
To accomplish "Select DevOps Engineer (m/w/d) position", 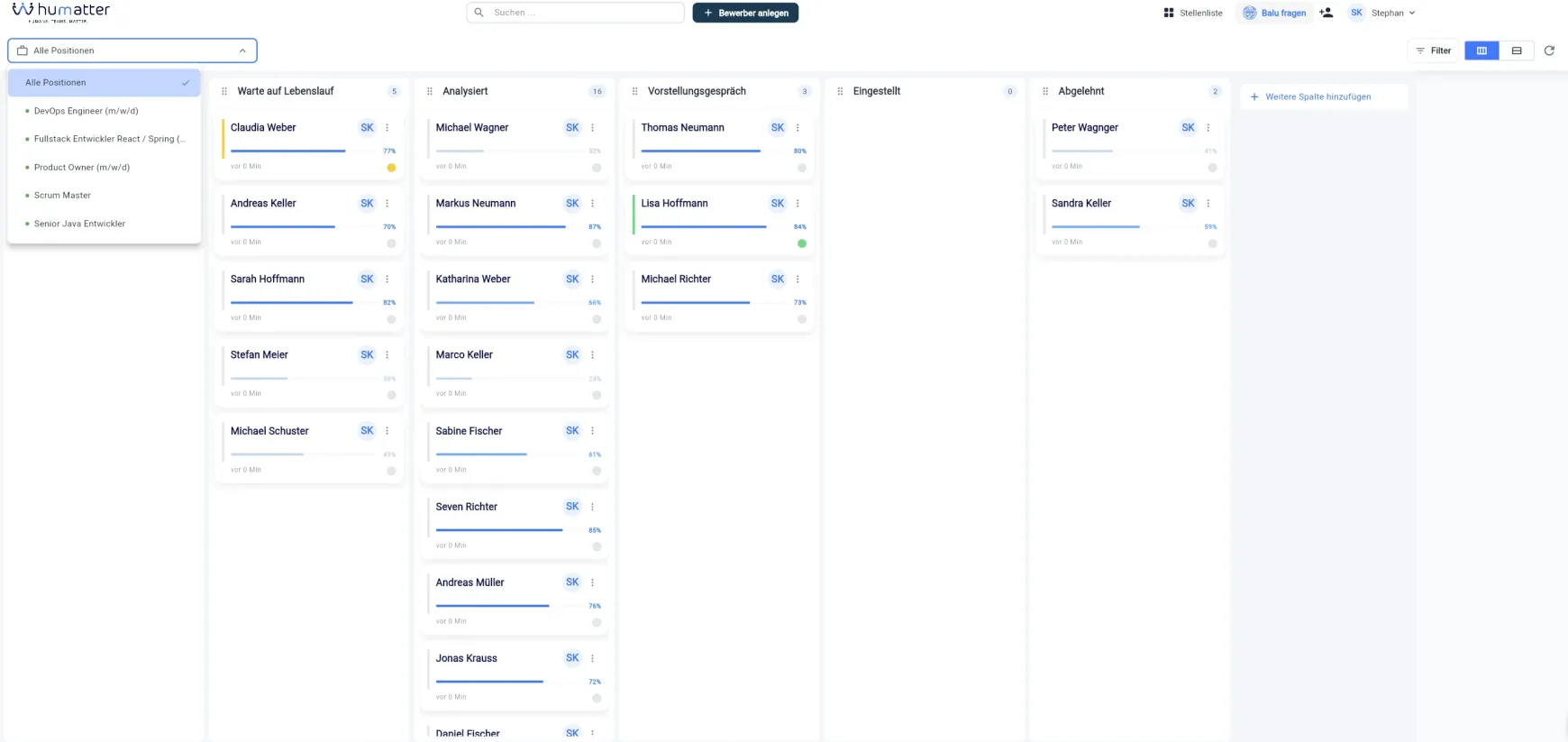I will coord(105,111).
